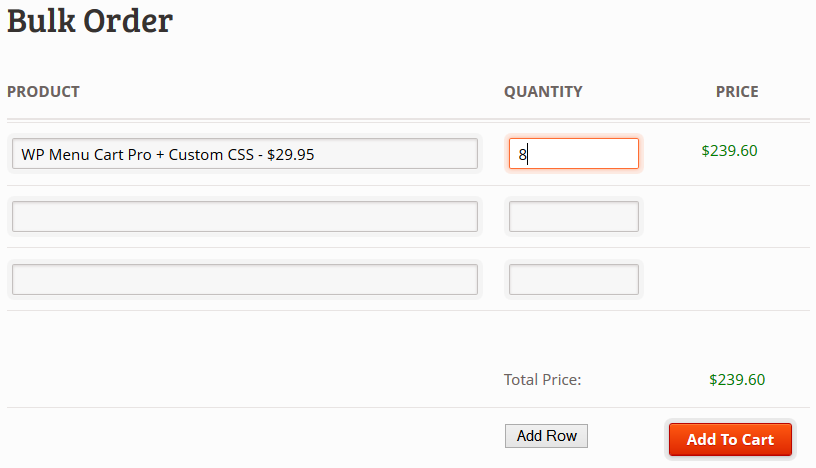Focus the WP Menu Cart Pro product field

pos(245,154)
